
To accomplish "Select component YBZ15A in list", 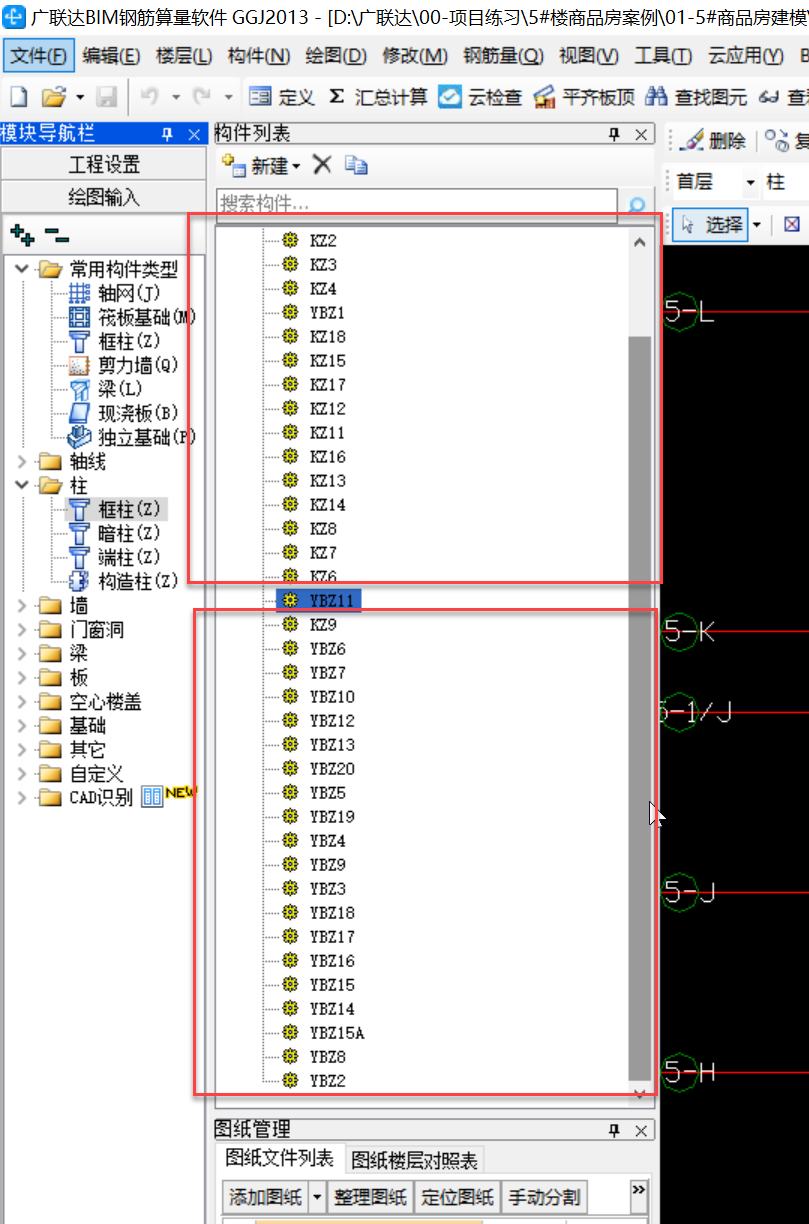I will click(x=337, y=1033).
